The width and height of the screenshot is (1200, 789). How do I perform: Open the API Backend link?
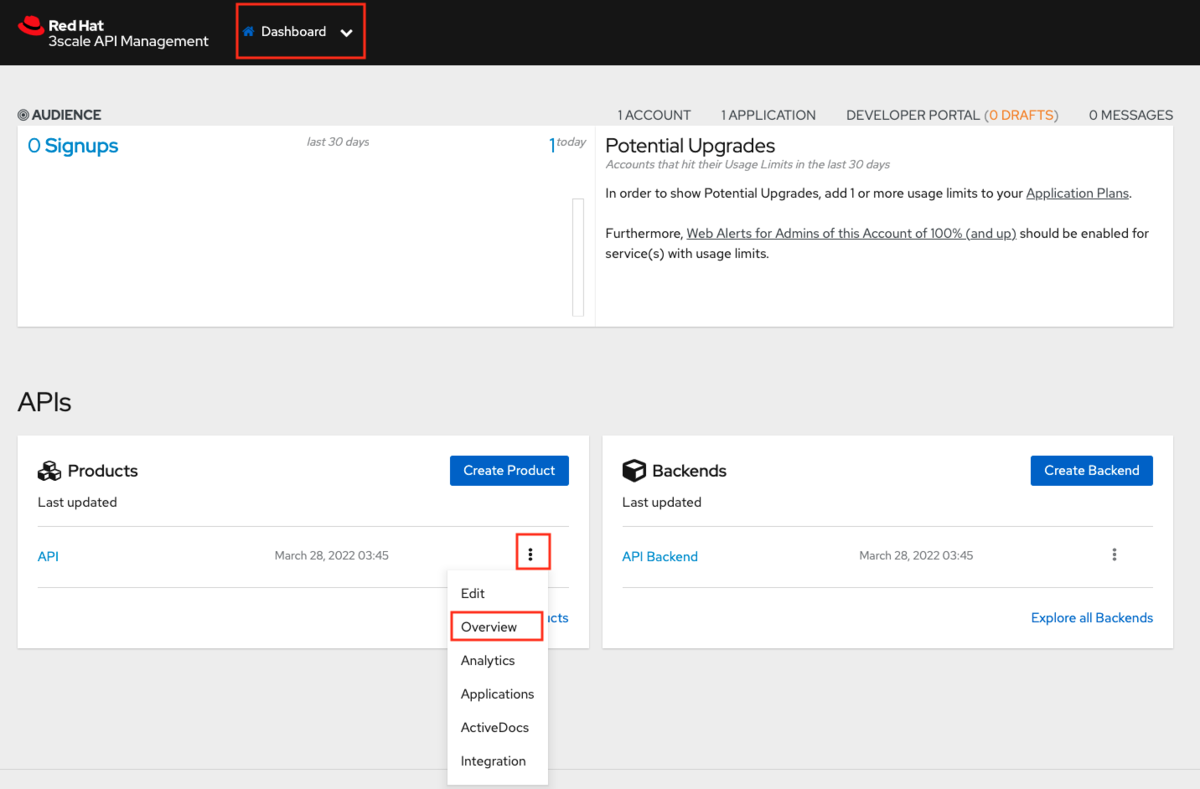(x=660, y=556)
